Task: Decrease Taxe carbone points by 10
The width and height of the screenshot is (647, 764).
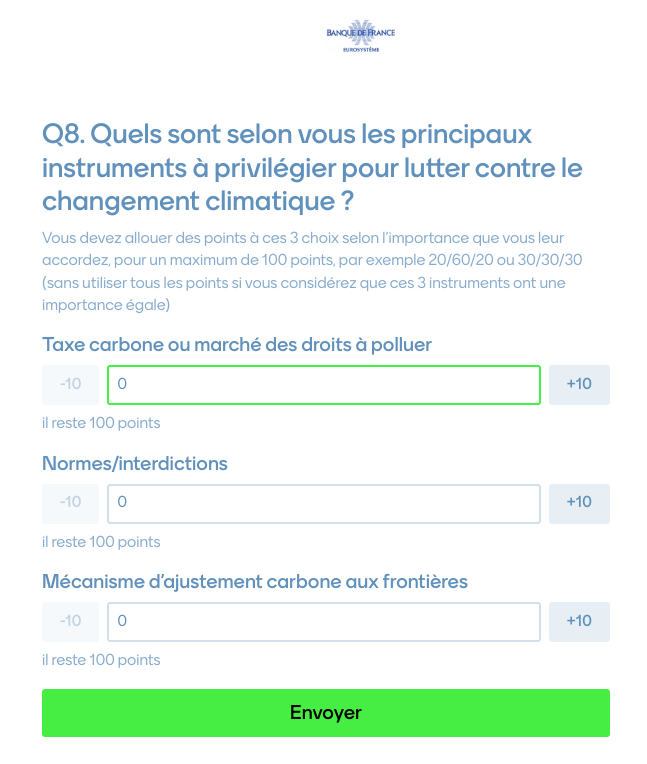Action: pos(70,384)
